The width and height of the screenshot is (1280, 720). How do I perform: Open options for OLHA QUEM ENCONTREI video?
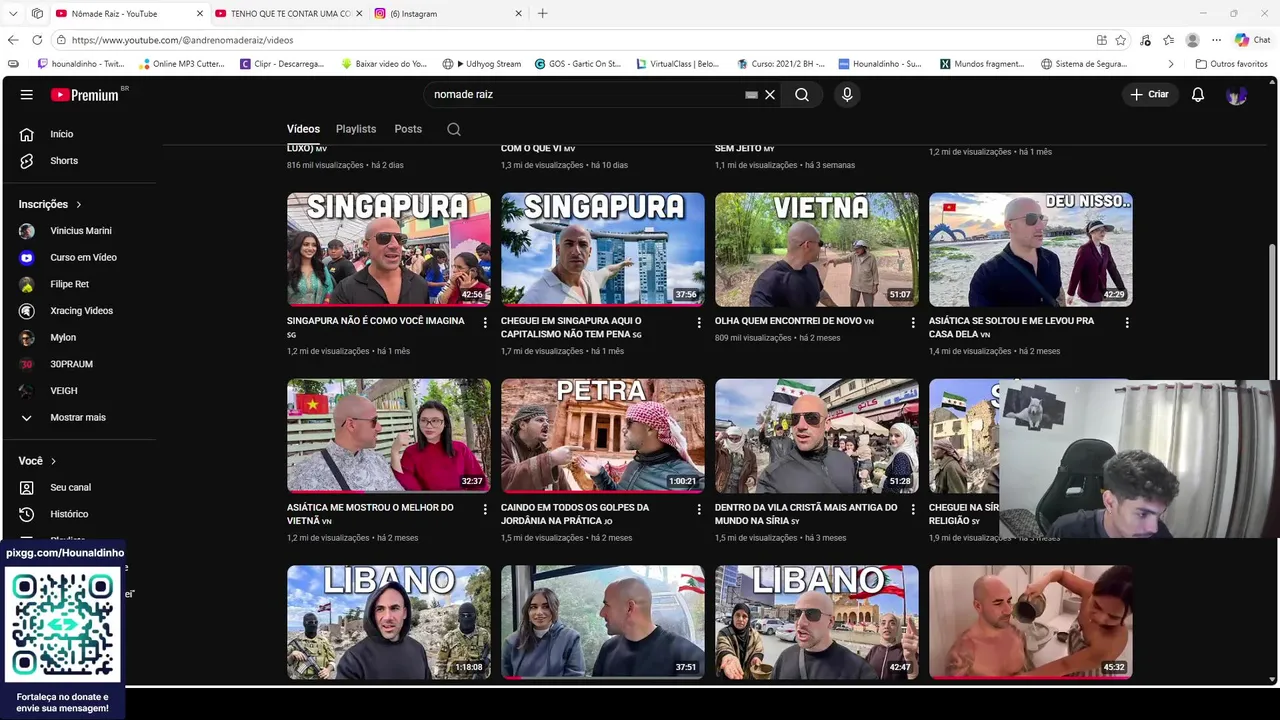click(x=913, y=322)
